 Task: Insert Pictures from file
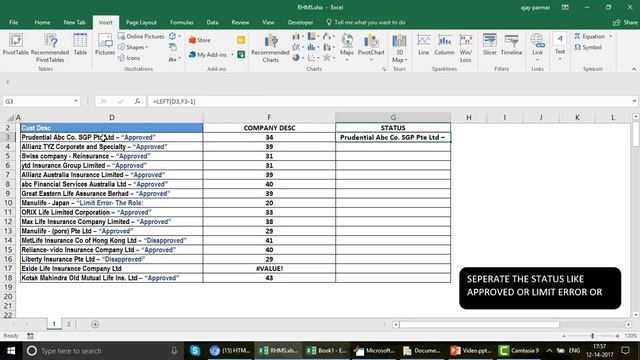tap(105, 44)
